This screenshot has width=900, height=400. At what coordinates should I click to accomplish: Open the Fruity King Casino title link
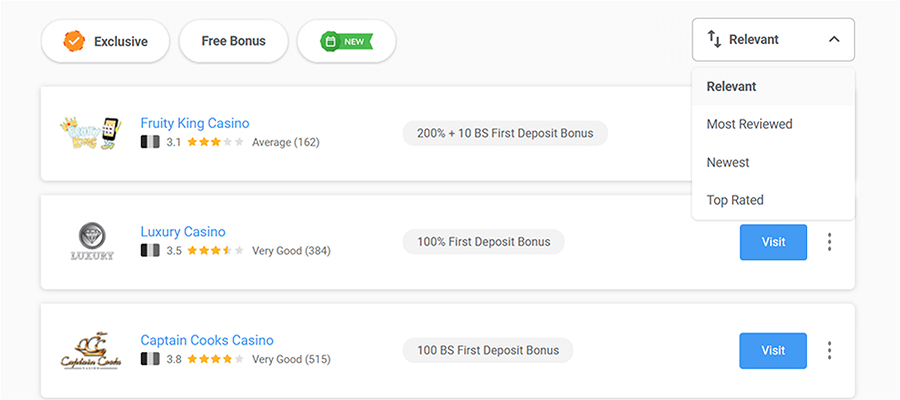click(195, 123)
